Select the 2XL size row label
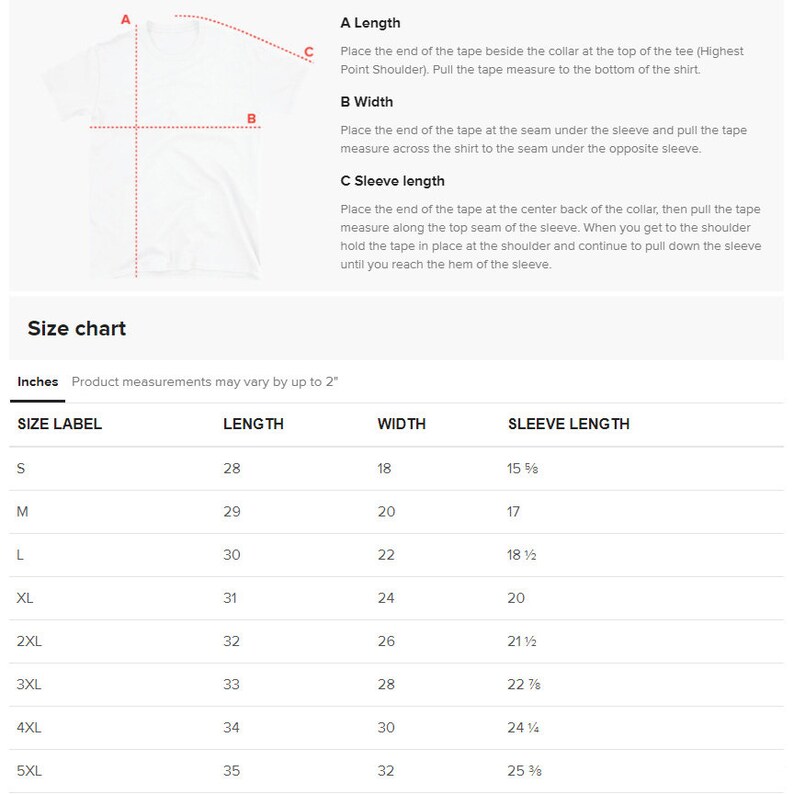 [29, 641]
